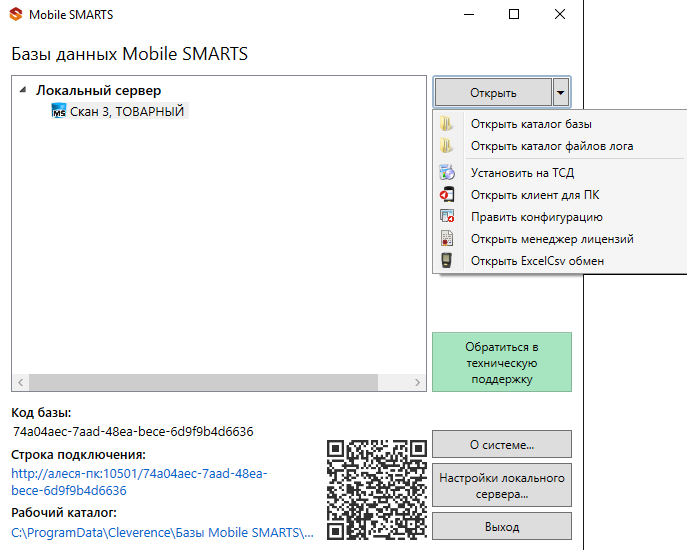Viewport: 687px width, 550px height.
Task: Click the QR code image
Action: click(377, 490)
